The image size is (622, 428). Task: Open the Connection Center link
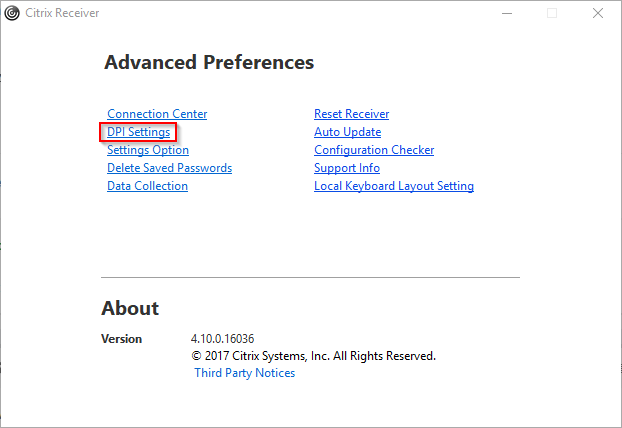(x=157, y=114)
